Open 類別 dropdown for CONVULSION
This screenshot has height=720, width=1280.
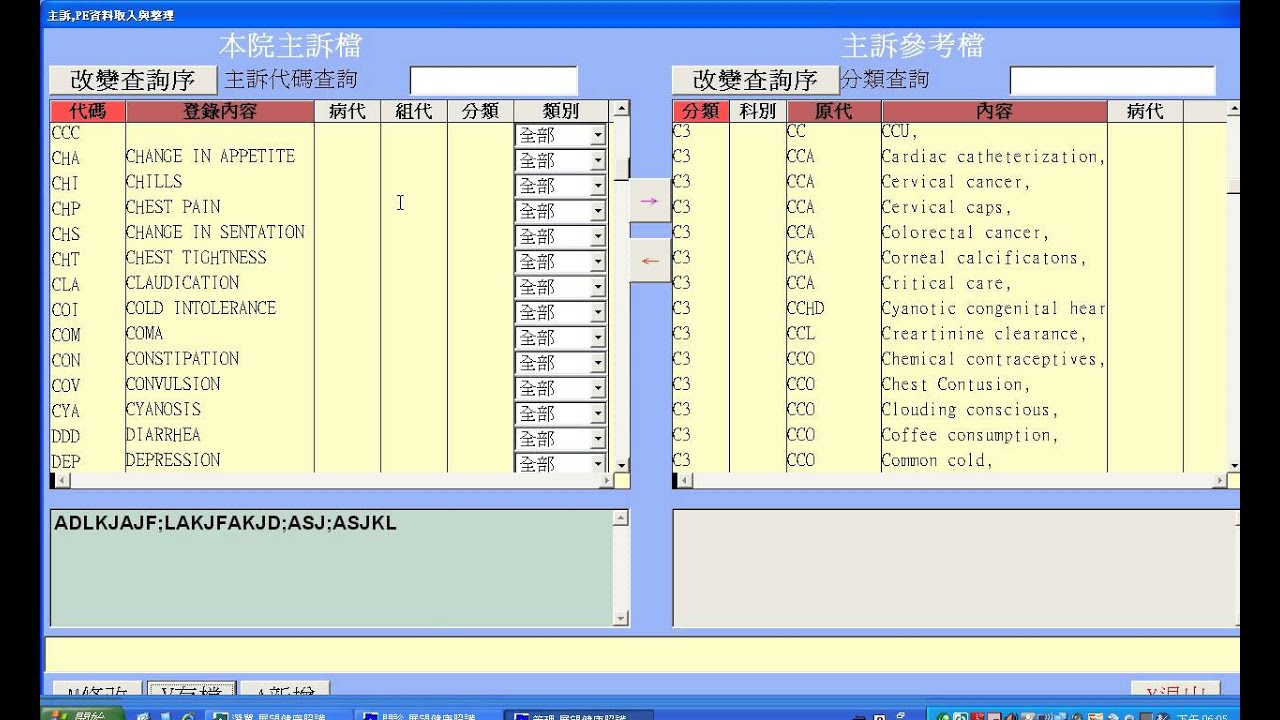(x=598, y=388)
